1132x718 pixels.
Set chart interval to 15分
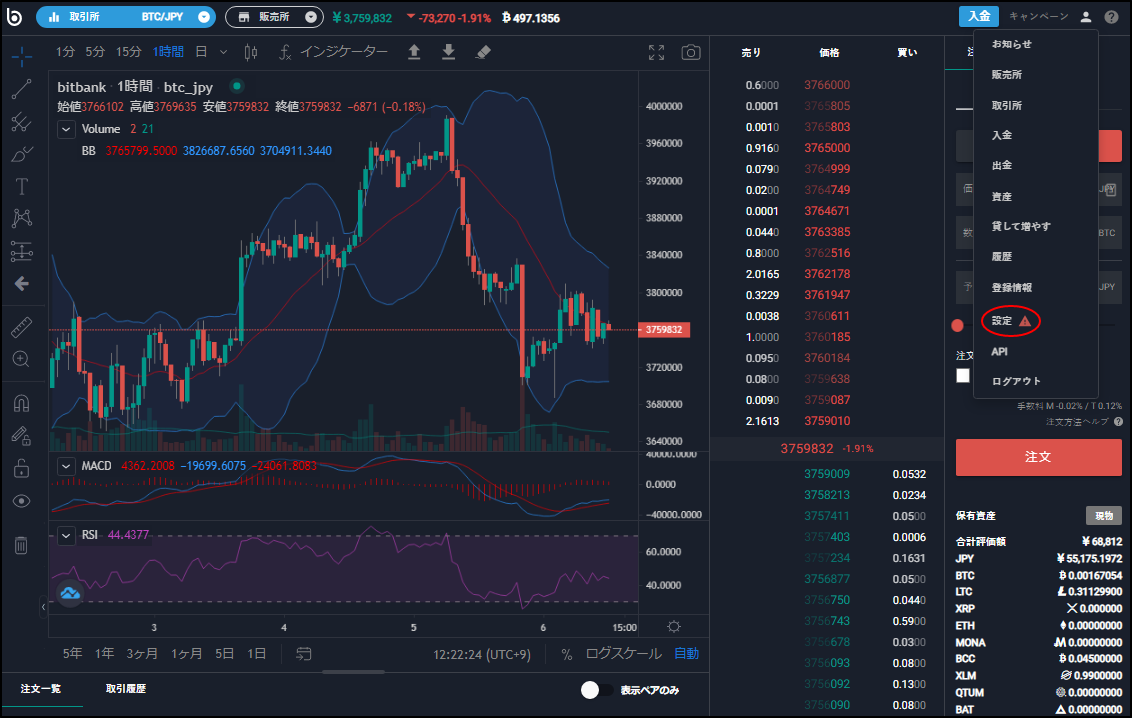coord(129,52)
